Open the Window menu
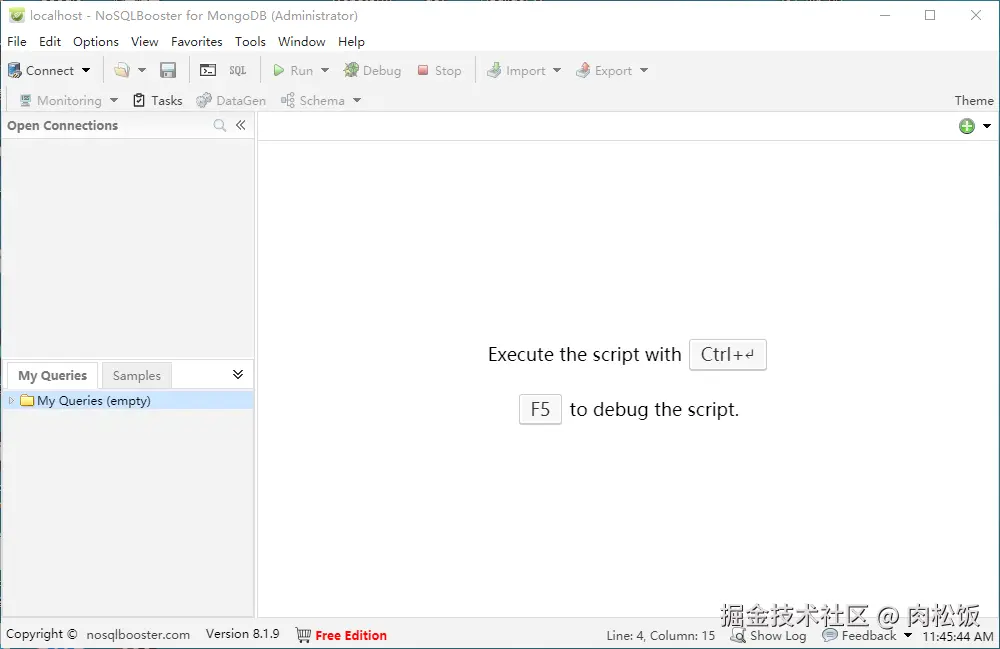Screen dimensions: 1000x649 pos(302,42)
